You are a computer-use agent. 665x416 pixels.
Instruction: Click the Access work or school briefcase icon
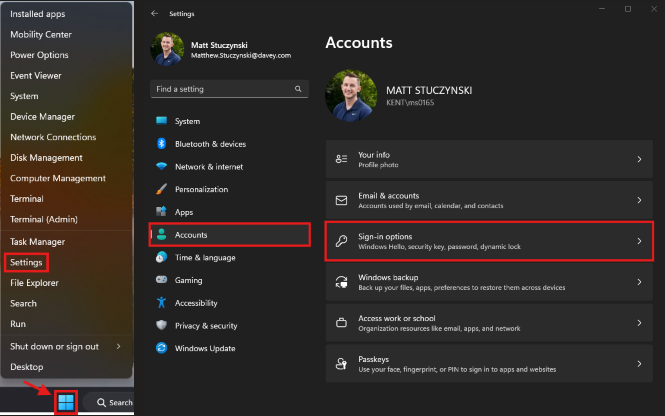click(x=341, y=323)
